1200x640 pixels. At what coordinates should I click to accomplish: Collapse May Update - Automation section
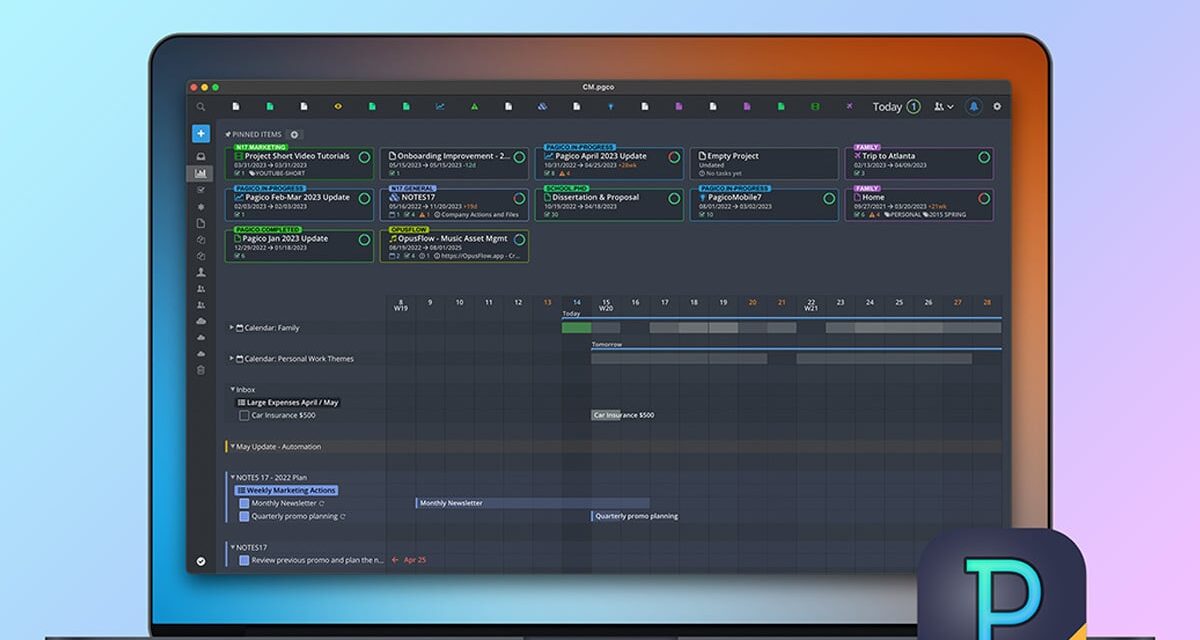pyautogui.click(x=233, y=447)
